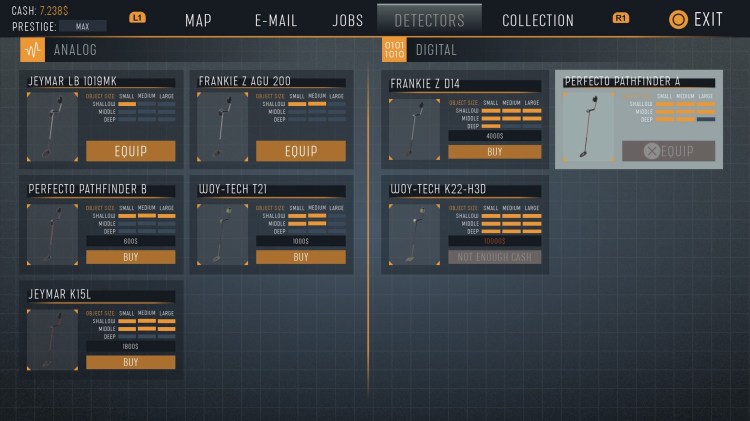Click the L1 shoulder button icon
The image size is (750, 421).
(x=138, y=18)
